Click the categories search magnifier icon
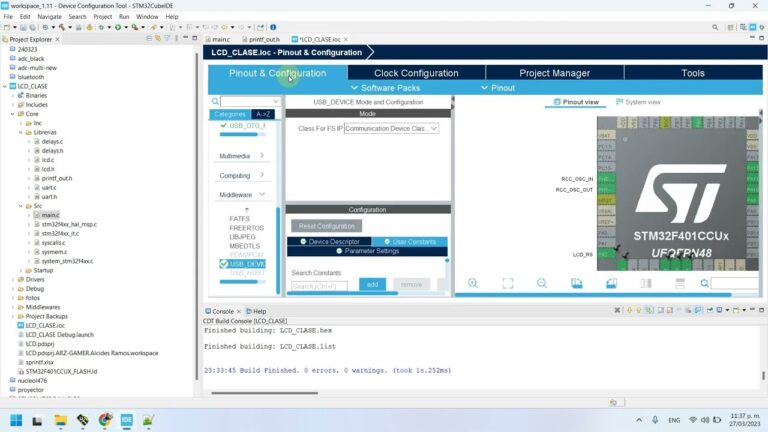This screenshot has width=768, height=432. pos(215,101)
